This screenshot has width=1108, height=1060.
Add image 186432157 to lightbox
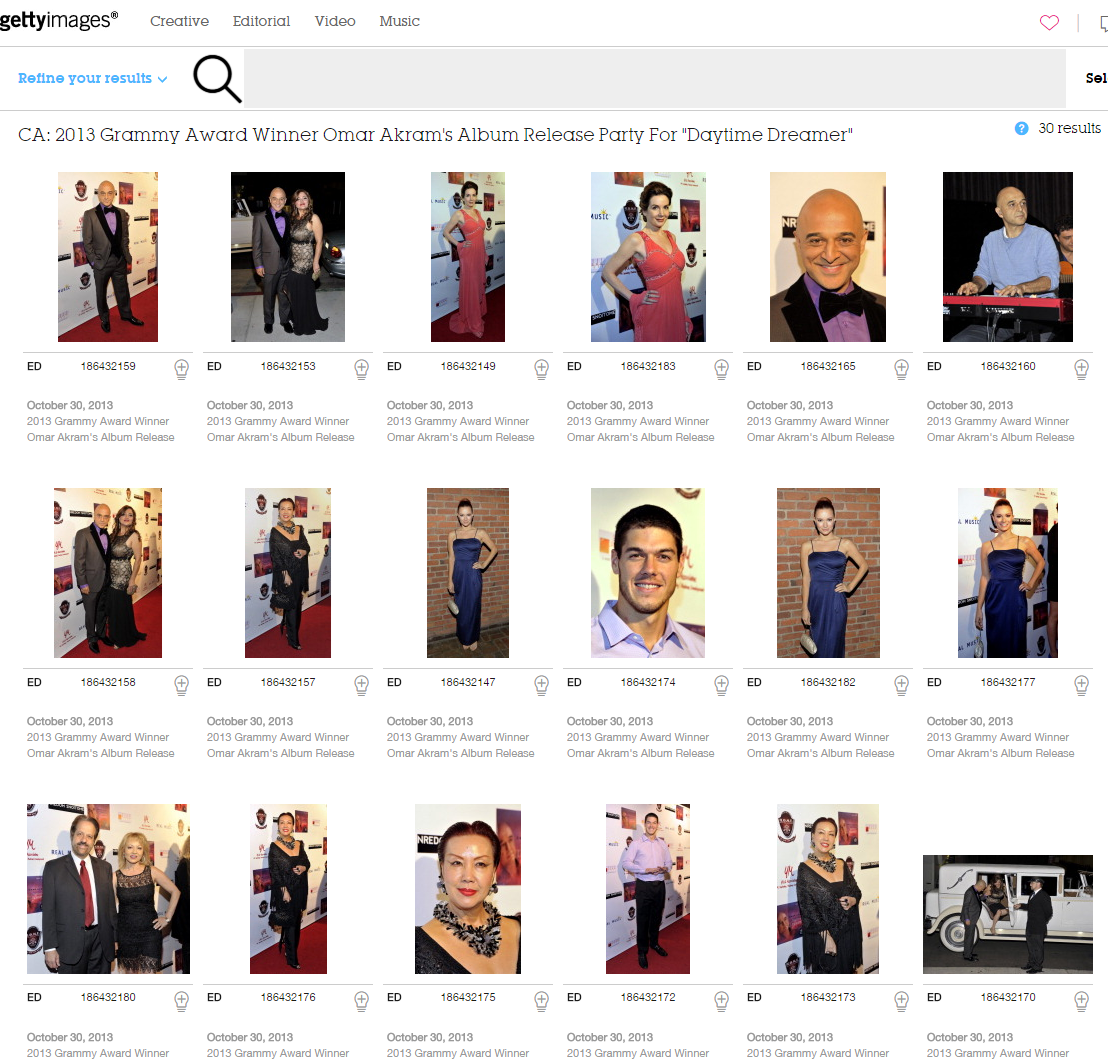tap(361, 684)
